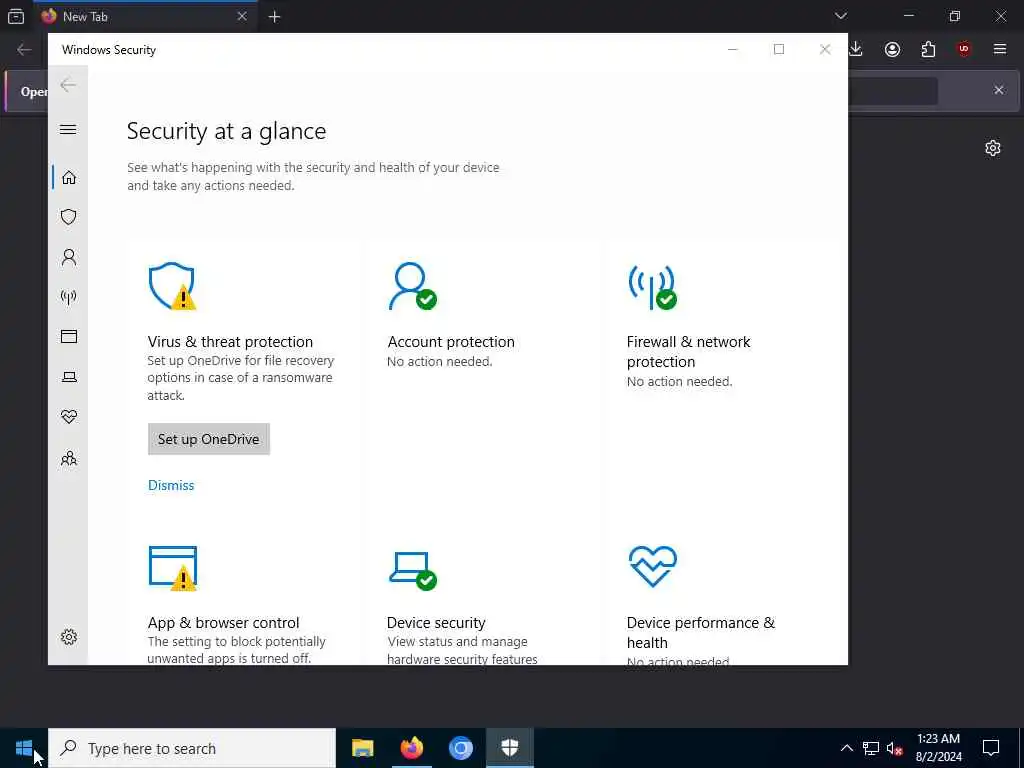This screenshot has width=1024, height=768.
Task: Select the New Tab tab in Firefox
Action: tap(145, 16)
